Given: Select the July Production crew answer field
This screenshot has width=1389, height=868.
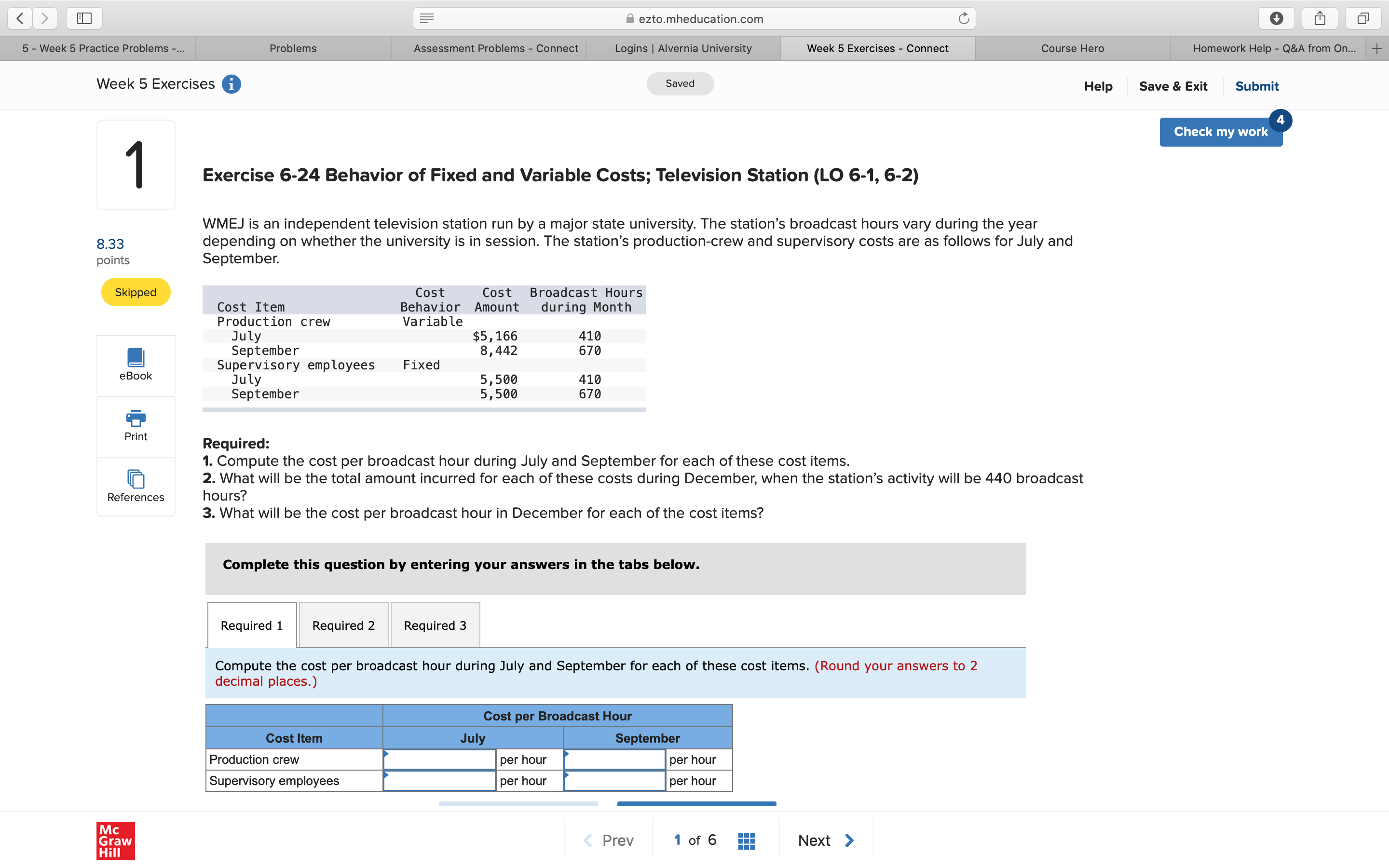Looking at the screenshot, I should (440, 759).
